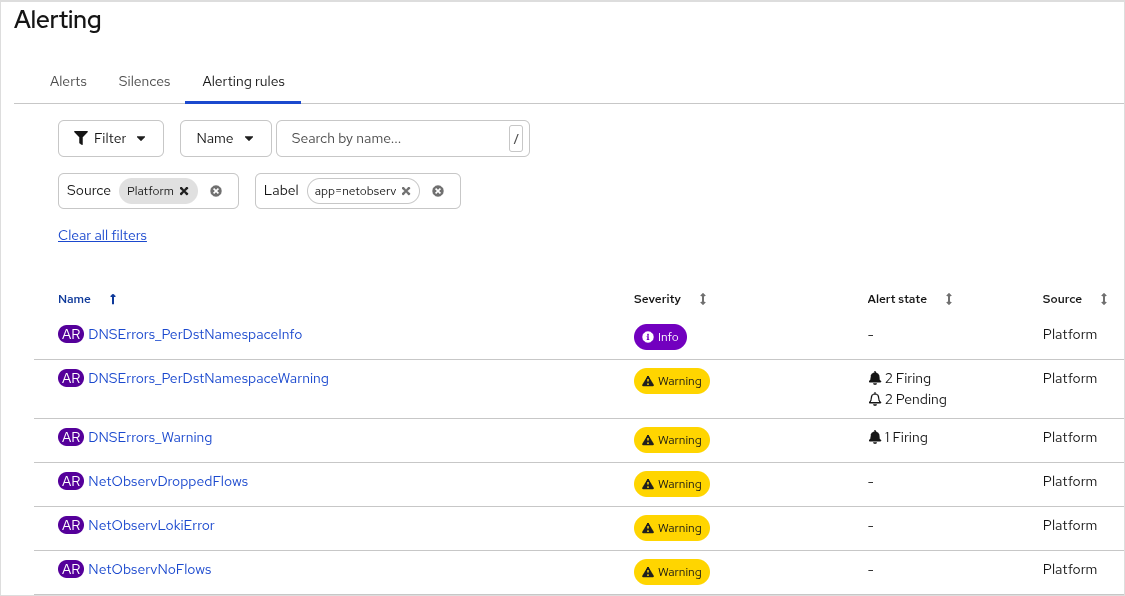The image size is (1125, 596).
Task: Click the slash shortcut icon in search
Action: [x=516, y=139]
